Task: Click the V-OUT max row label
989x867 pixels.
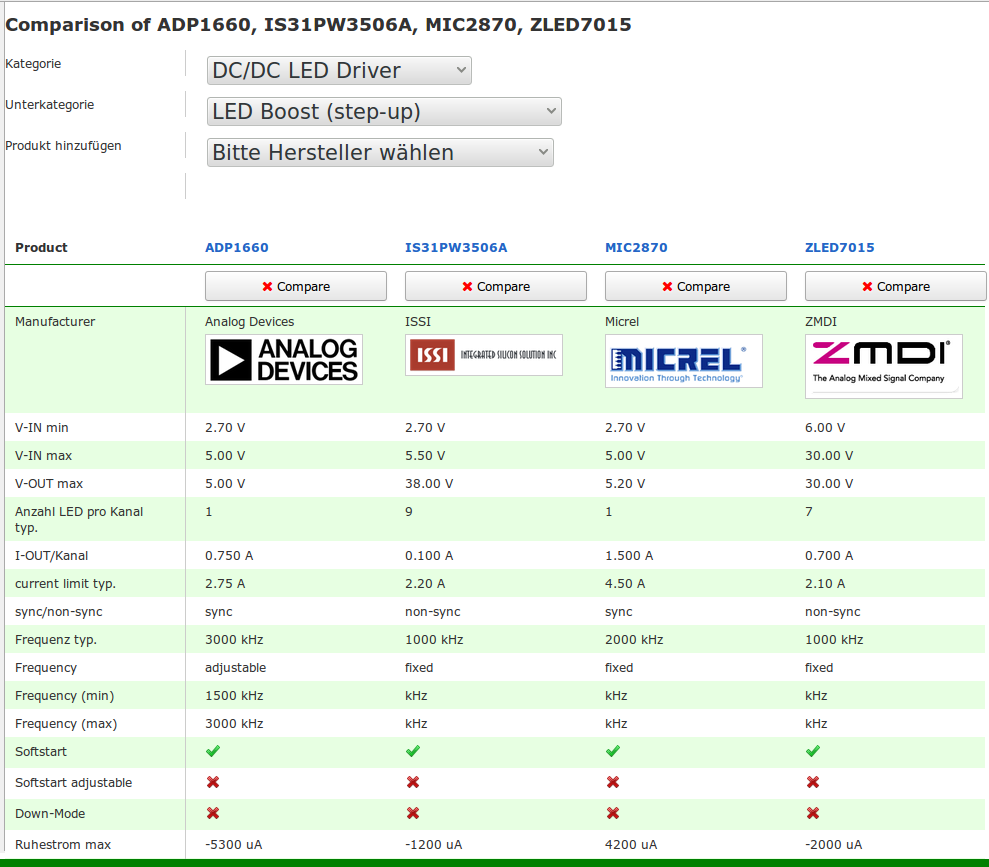Action: (x=49, y=484)
